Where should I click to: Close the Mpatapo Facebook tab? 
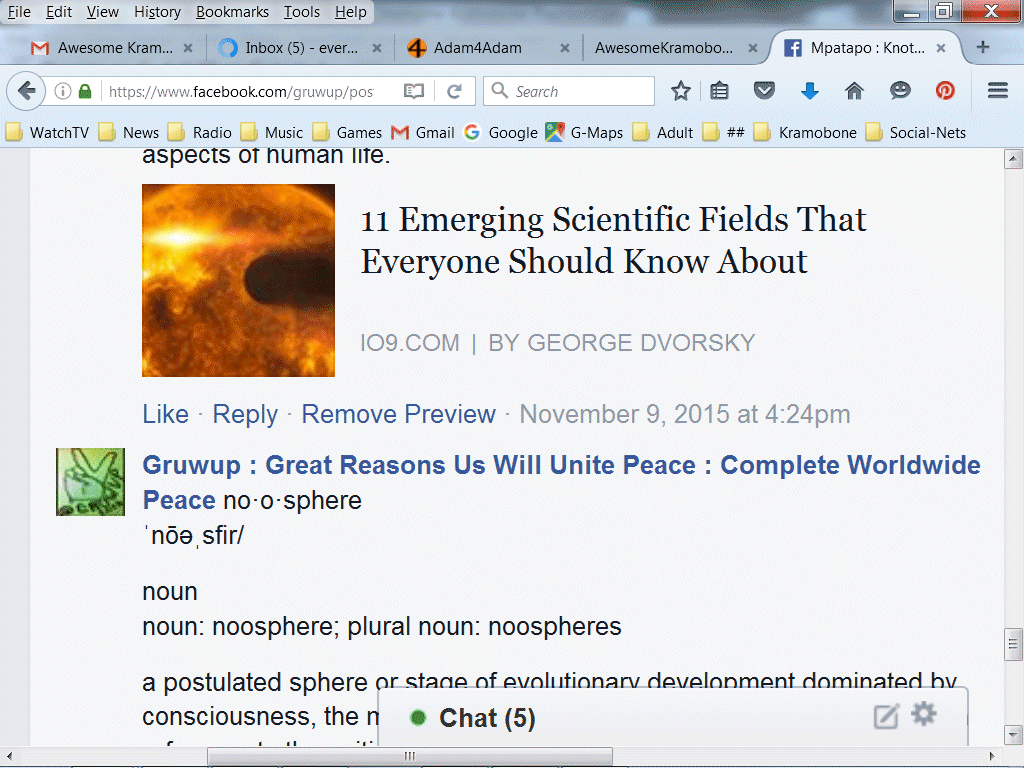[x=941, y=48]
